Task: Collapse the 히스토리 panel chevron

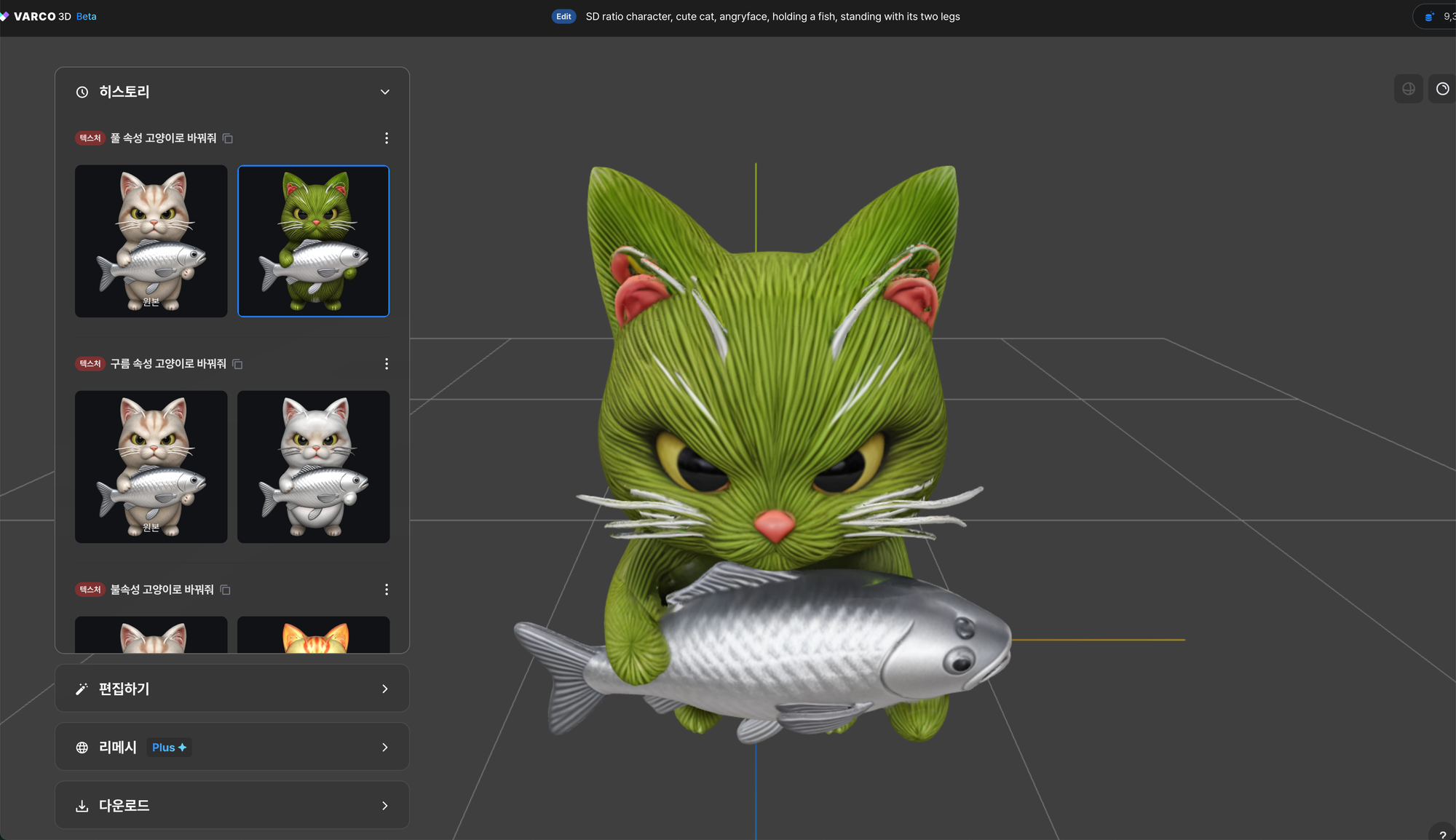Action: click(385, 92)
